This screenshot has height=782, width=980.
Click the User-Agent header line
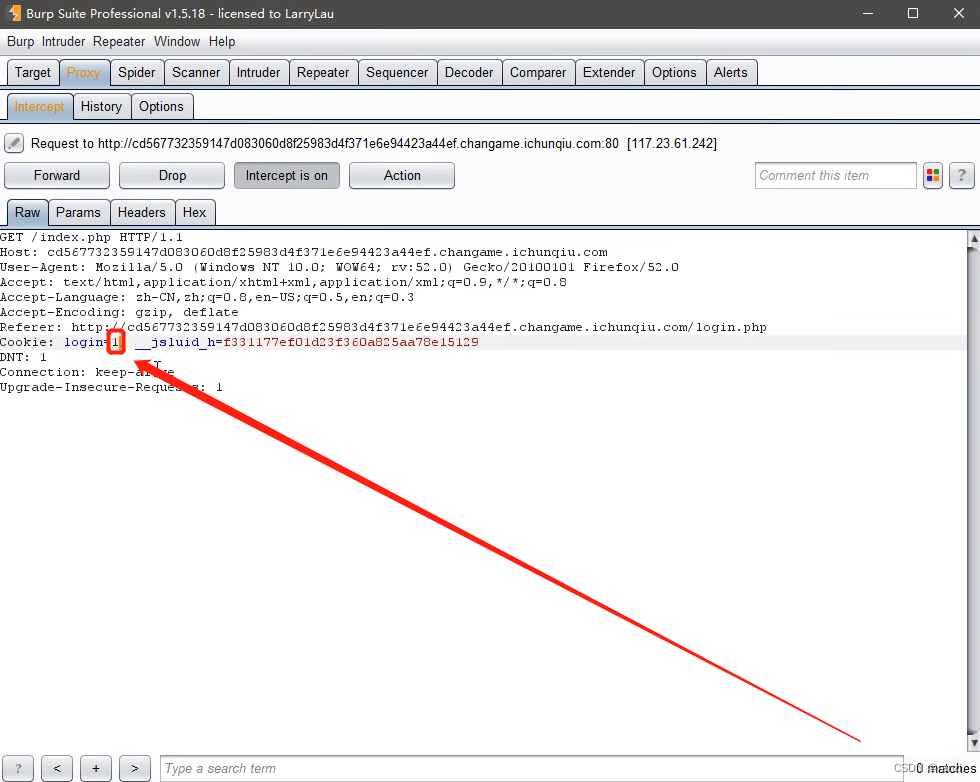(339, 268)
